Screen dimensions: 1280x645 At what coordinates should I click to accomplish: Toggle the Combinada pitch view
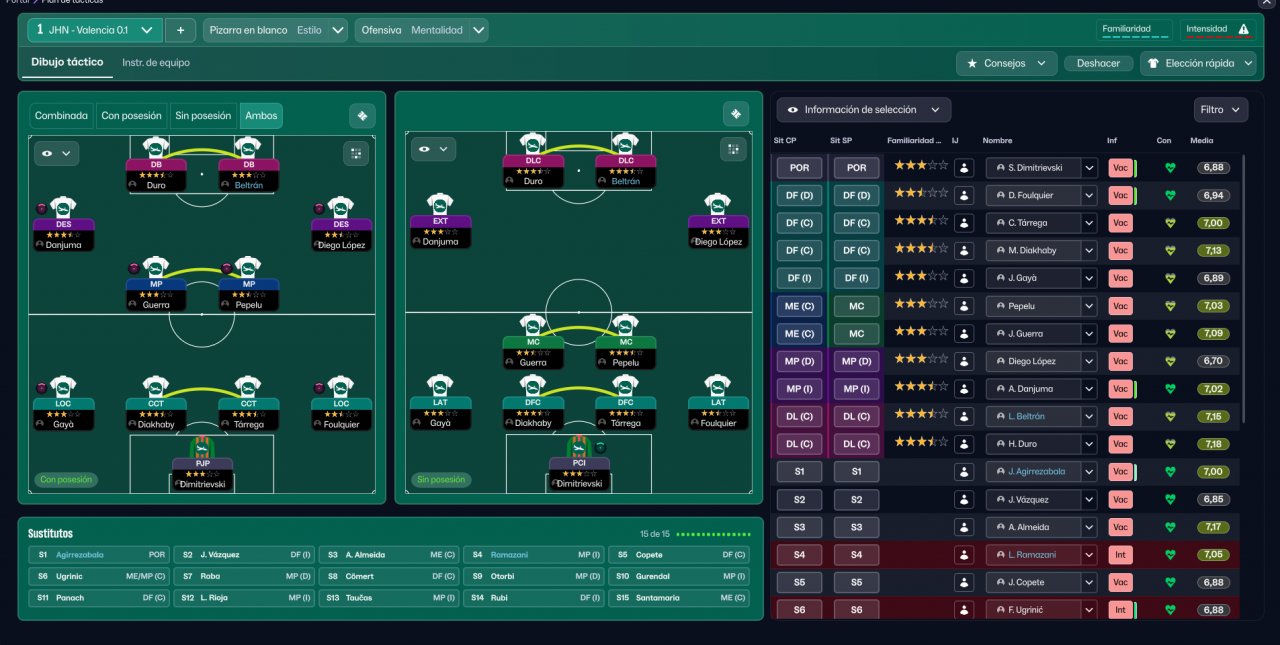62,116
